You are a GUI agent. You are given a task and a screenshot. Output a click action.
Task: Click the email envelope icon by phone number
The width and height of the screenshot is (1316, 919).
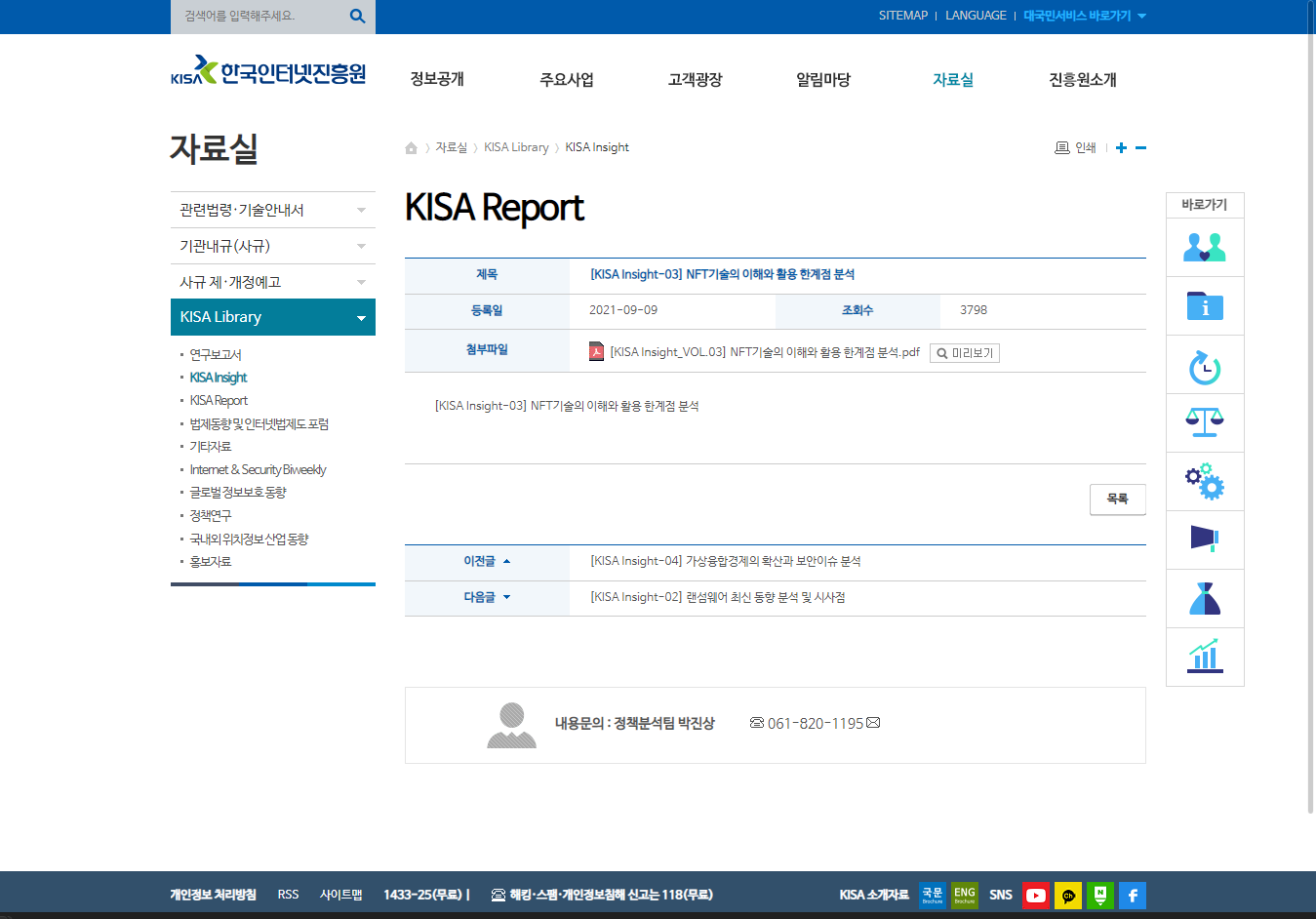(873, 723)
